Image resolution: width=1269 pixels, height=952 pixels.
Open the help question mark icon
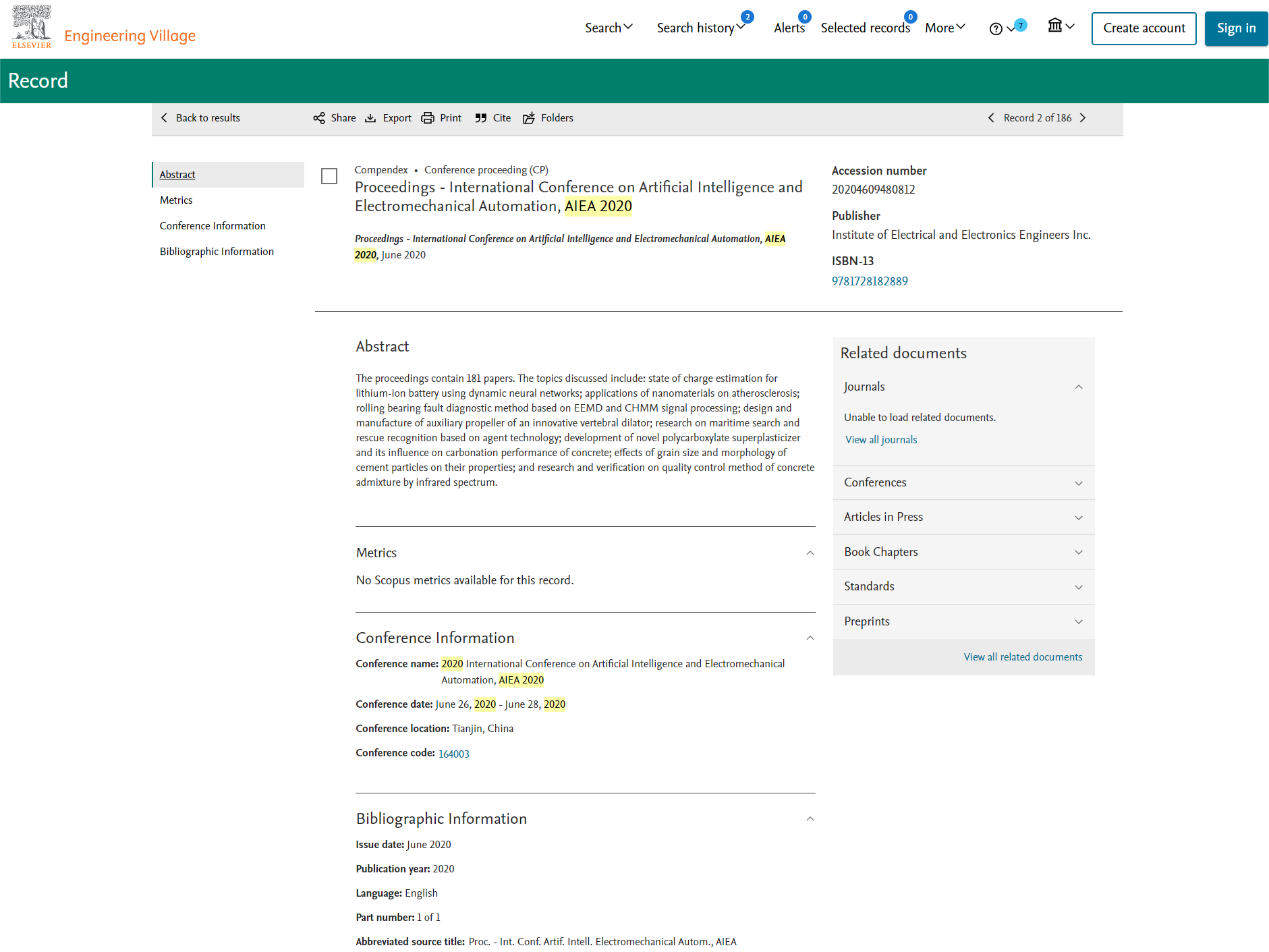point(996,28)
